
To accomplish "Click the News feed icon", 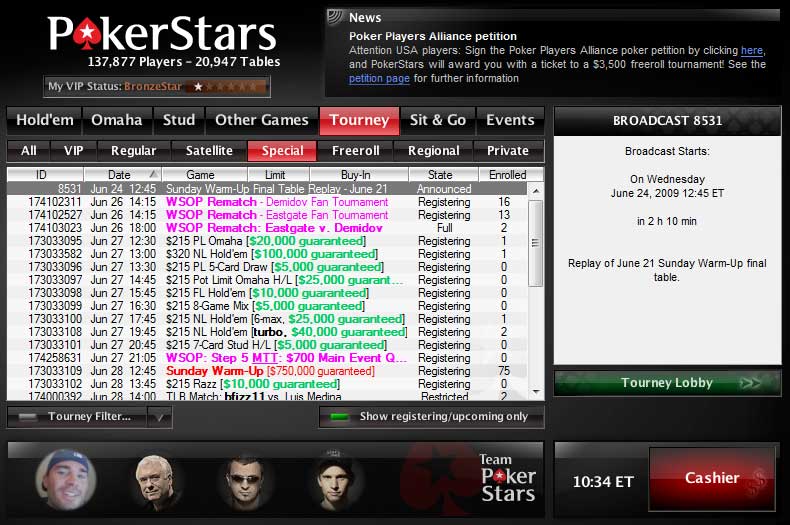I will pos(335,17).
